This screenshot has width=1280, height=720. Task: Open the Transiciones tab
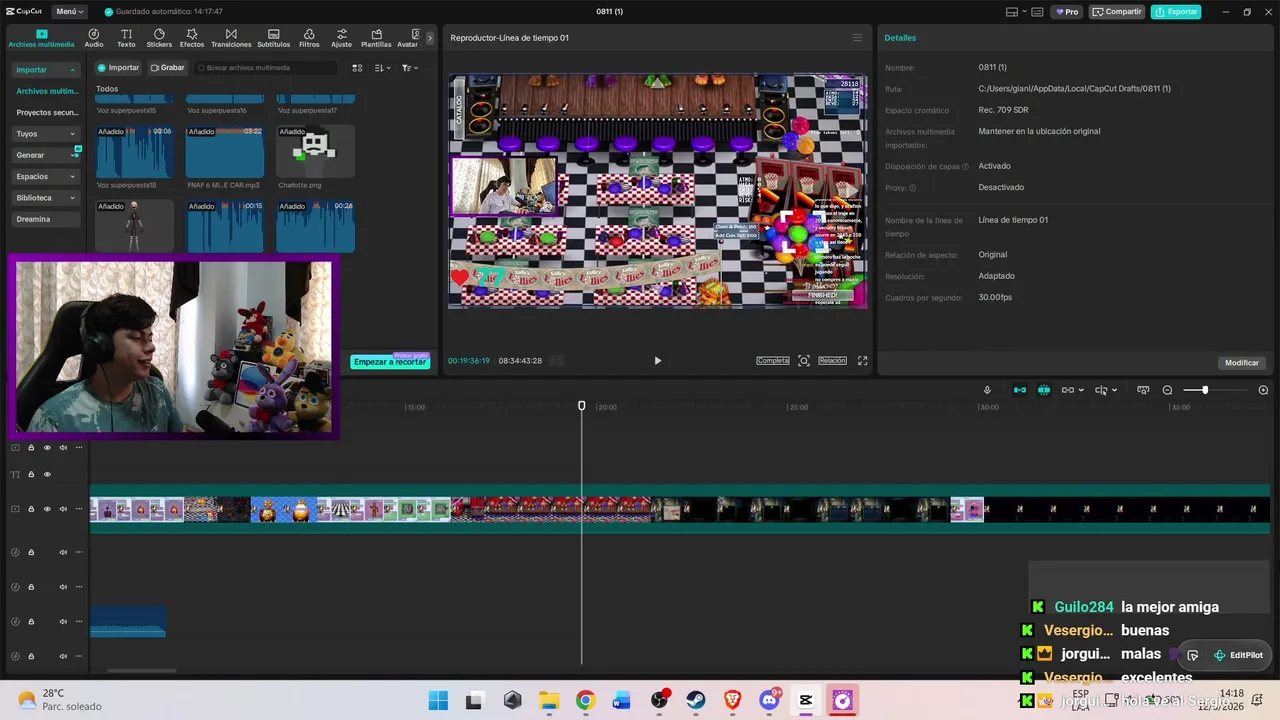(x=231, y=38)
